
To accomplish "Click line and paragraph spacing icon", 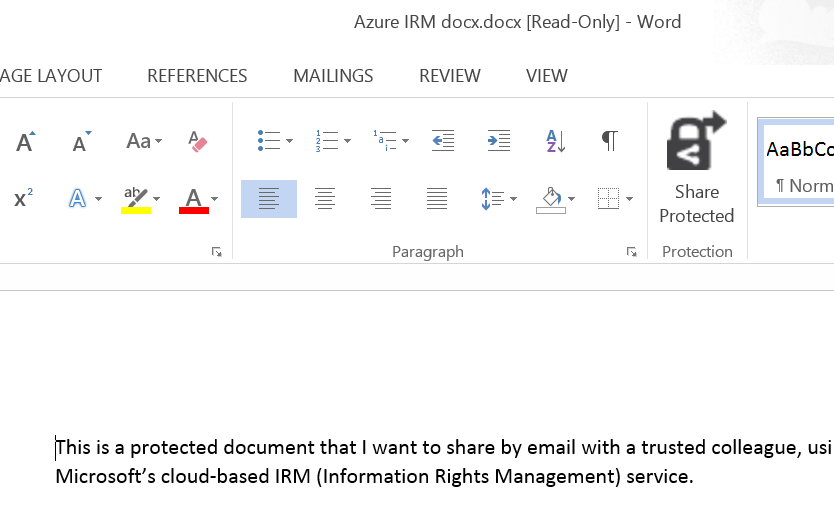I will [493, 199].
